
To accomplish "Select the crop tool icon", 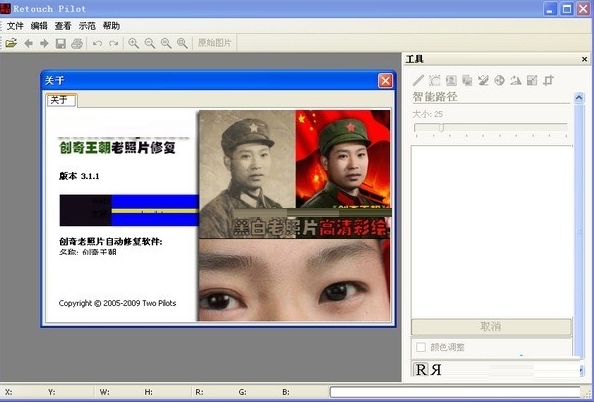I will 548,80.
